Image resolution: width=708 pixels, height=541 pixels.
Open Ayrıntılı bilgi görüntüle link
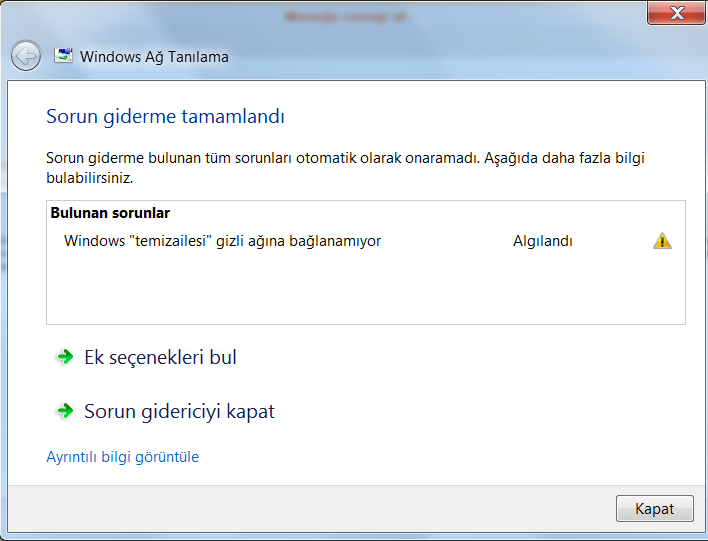[x=122, y=457]
